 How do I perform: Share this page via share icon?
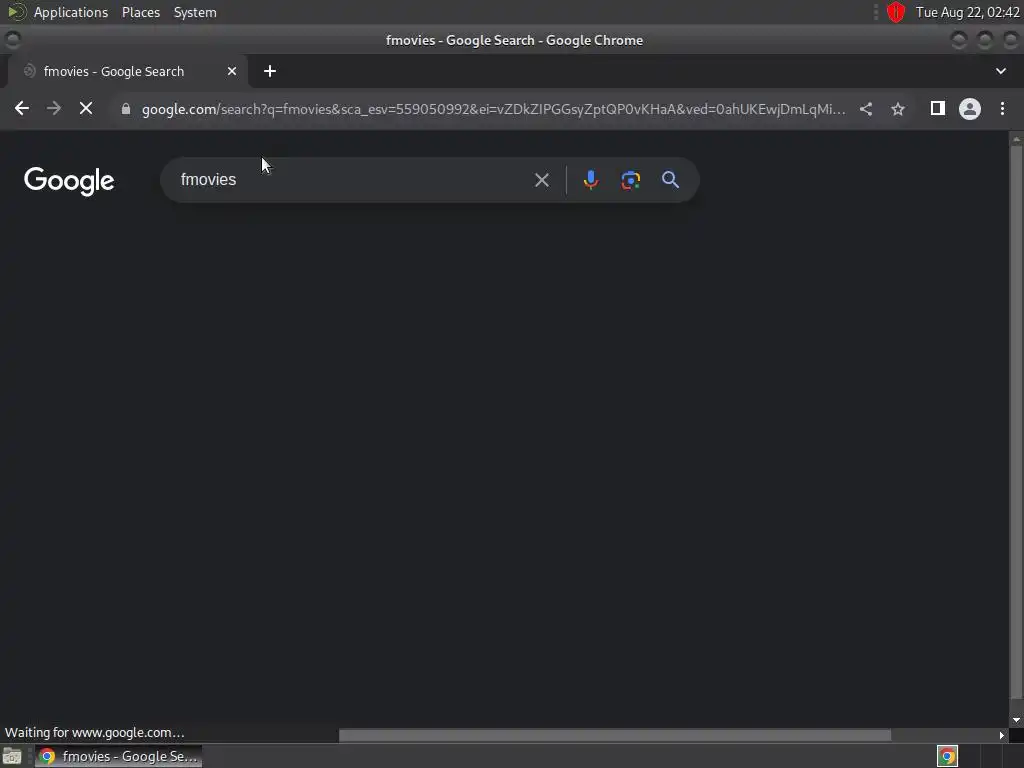[x=866, y=109]
